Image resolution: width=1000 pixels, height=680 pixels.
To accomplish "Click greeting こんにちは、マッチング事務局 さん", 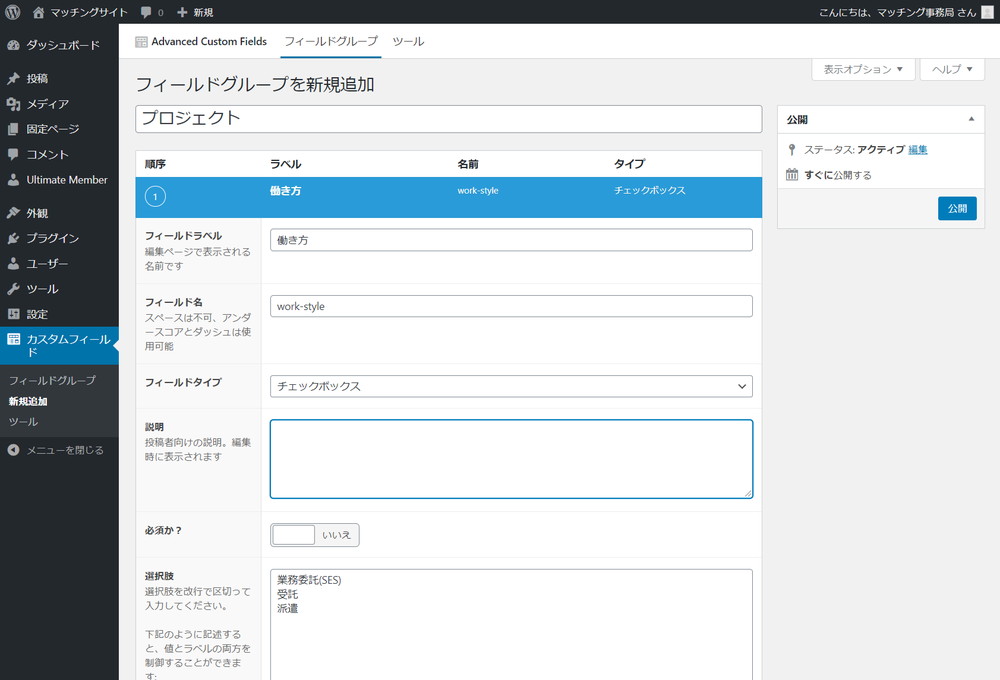I will tap(897, 12).
